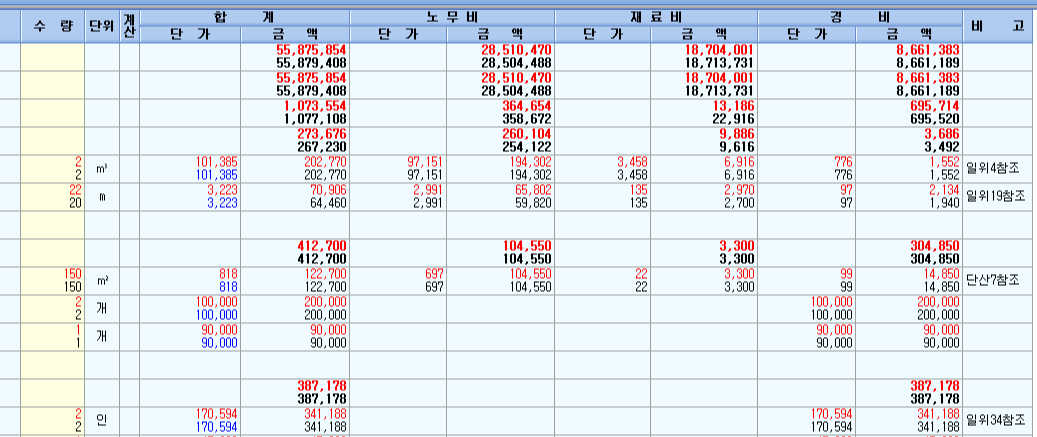The height and width of the screenshot is (437, 1037).
Task: Click the material amount 2,970
Action: click(x=704, y=197)
